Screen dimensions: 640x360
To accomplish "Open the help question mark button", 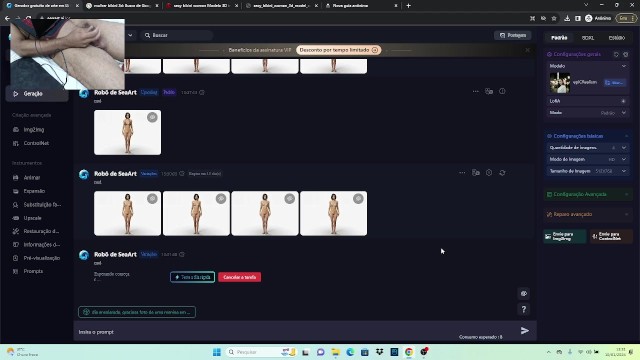I will click(x=524, y=309).
